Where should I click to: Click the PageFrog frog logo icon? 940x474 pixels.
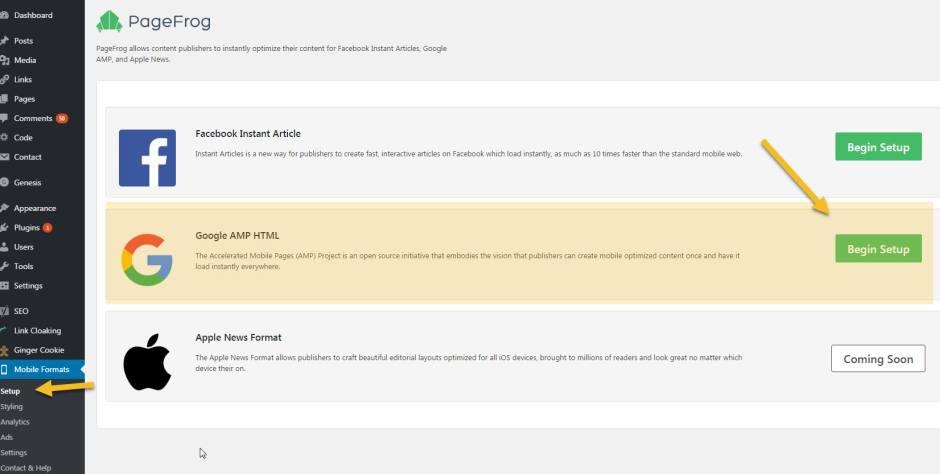pyautogui.click(x=109, y=22)
